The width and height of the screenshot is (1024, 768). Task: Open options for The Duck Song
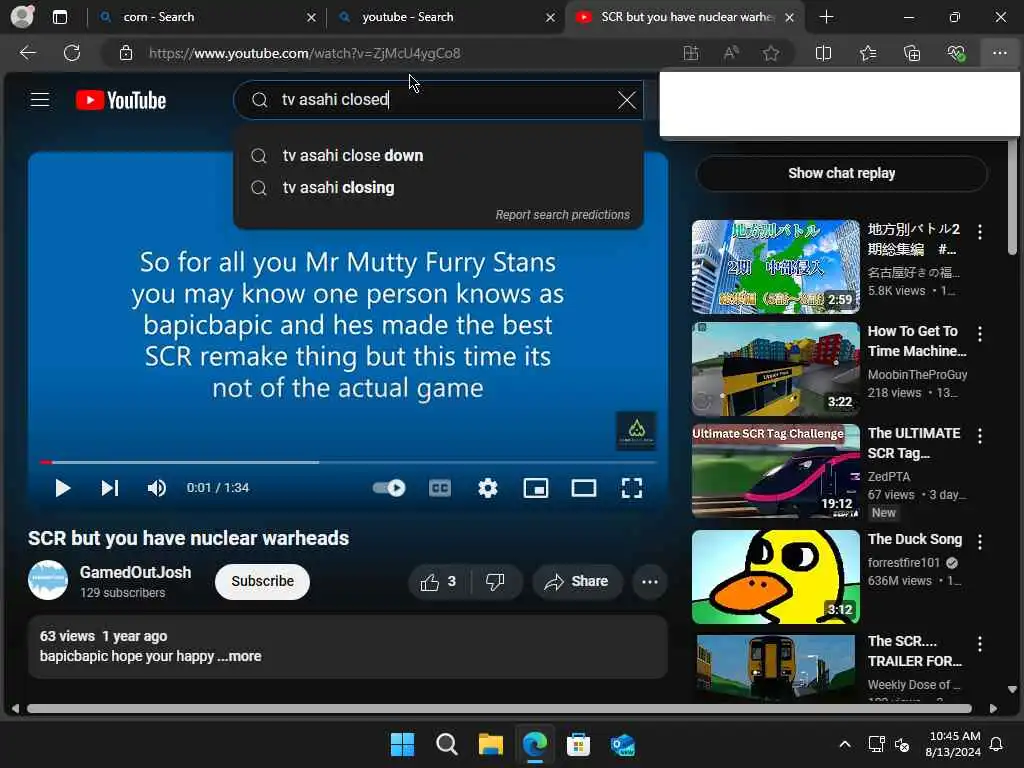[980, 541]
